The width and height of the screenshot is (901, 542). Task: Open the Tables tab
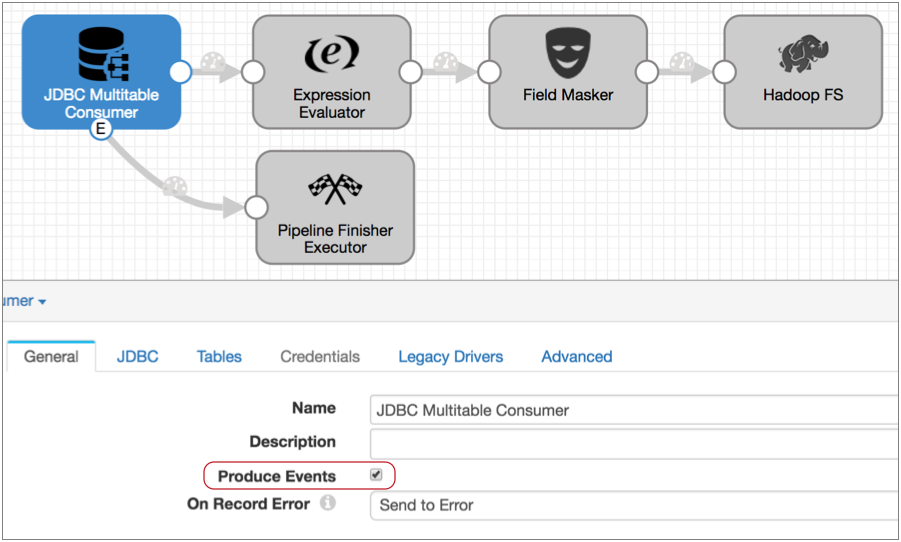(219, 356)
